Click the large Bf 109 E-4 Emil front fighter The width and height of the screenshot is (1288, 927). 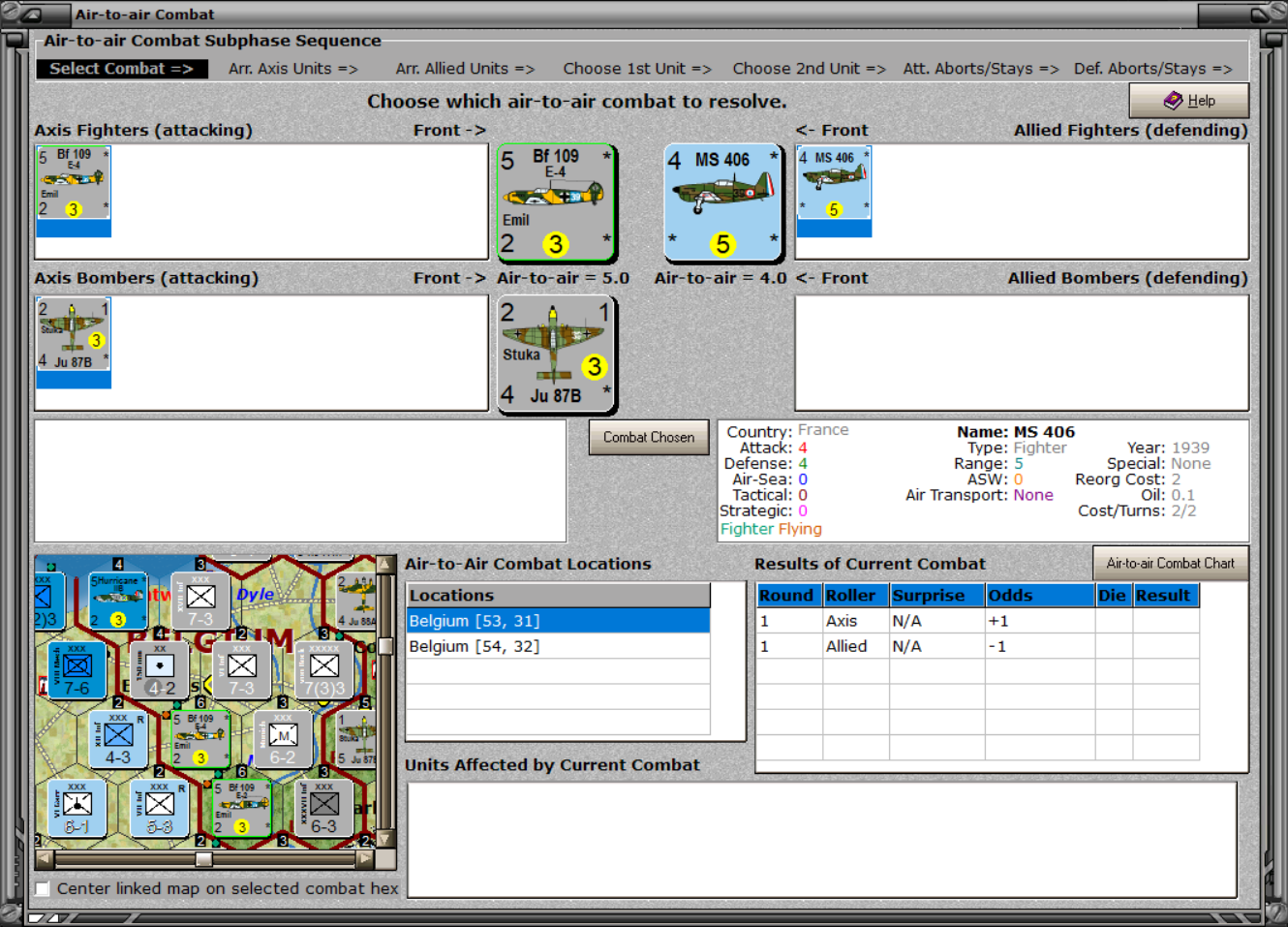(557, 202)
